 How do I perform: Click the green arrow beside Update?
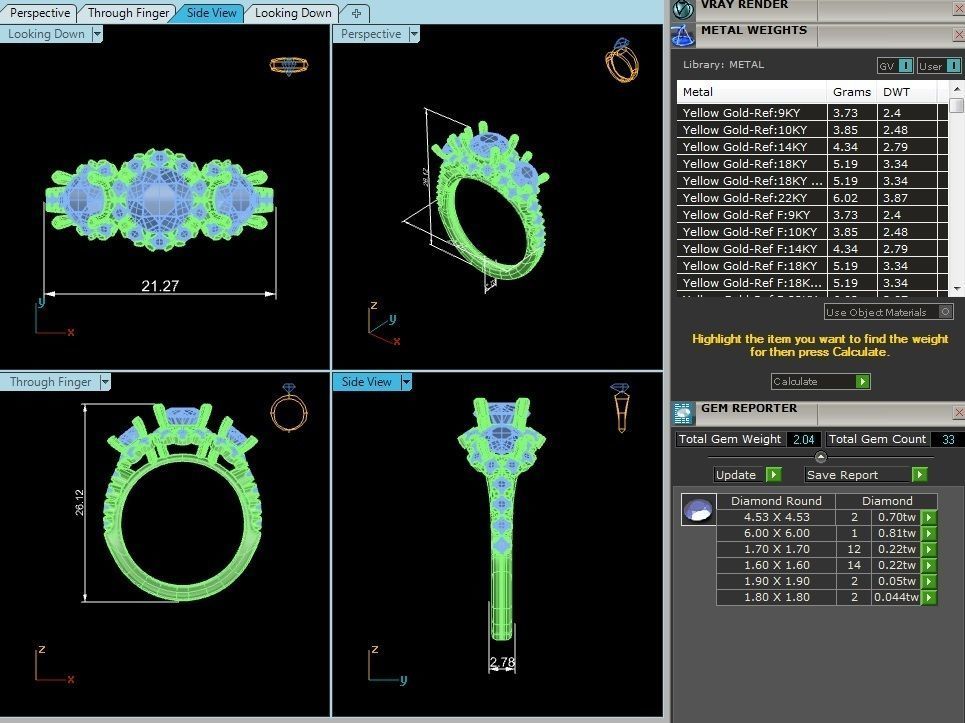(774, 474)
